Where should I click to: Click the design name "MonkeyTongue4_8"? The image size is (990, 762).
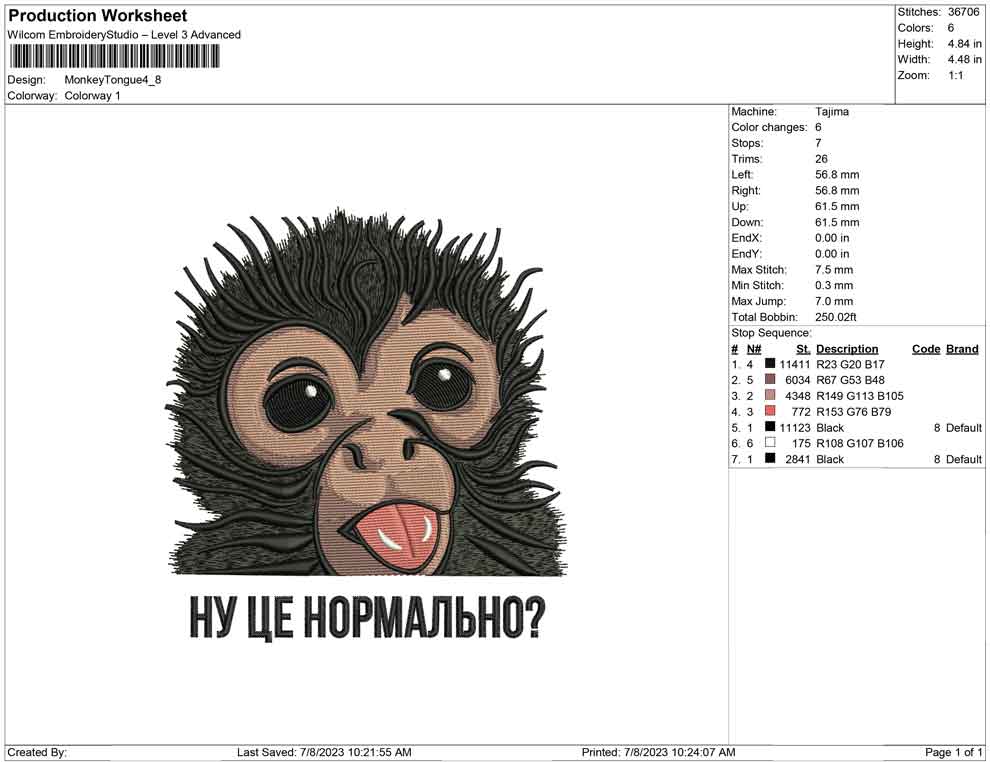coord(113,80)
